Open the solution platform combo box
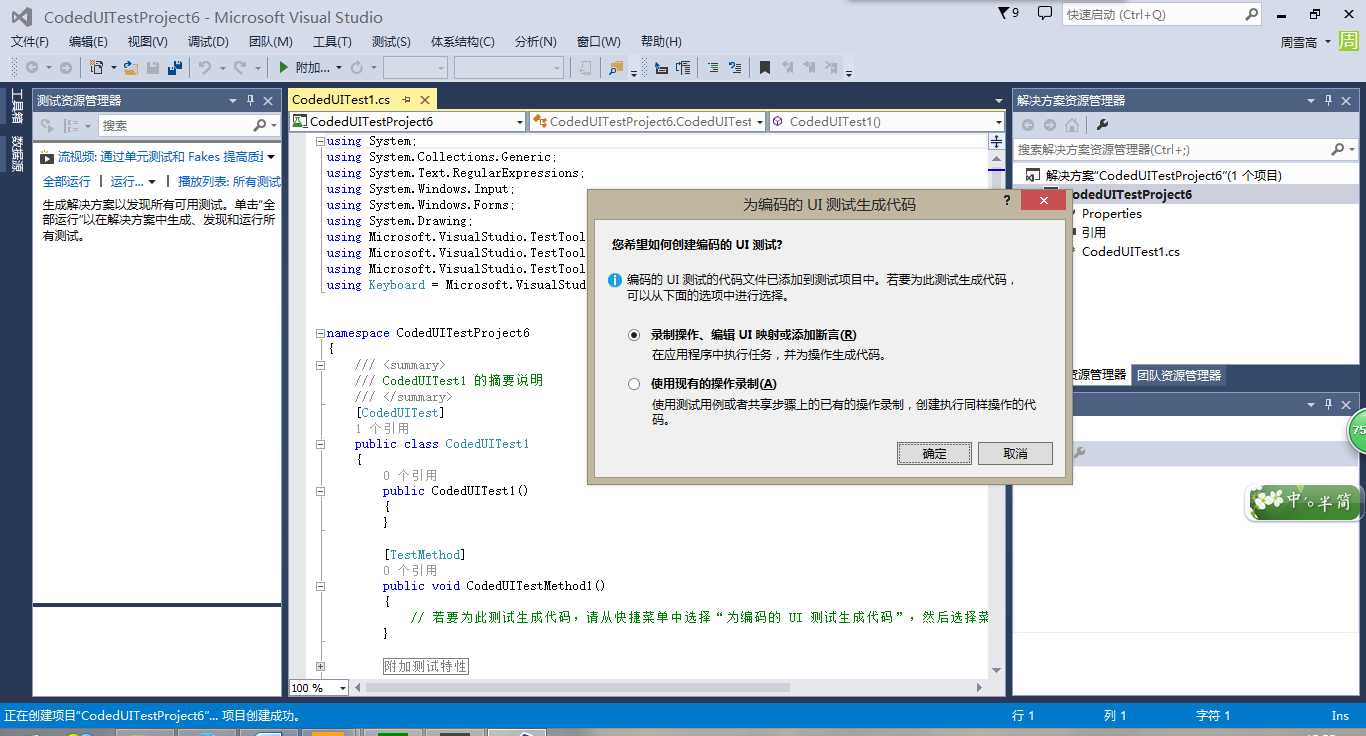Screen dimensions: 1366x736 (509, 68)
